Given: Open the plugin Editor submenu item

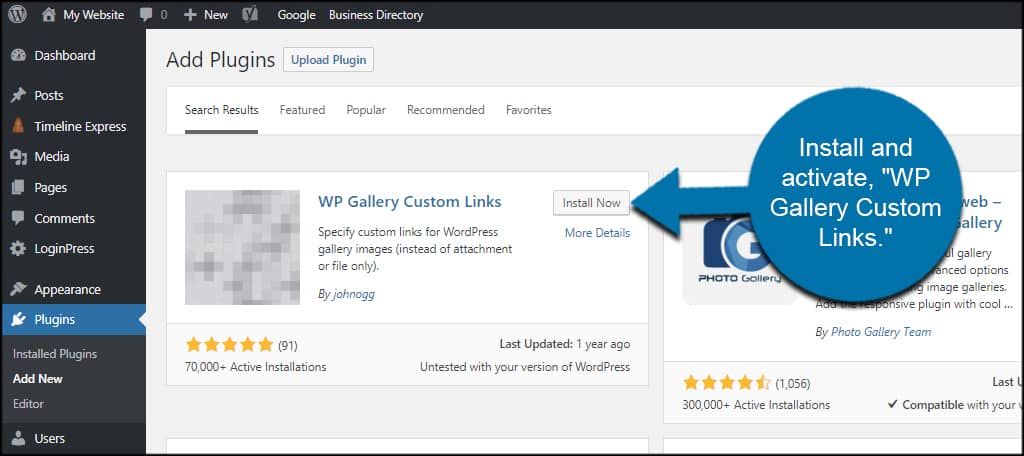Looking at the screenshot, I should 28,404.
